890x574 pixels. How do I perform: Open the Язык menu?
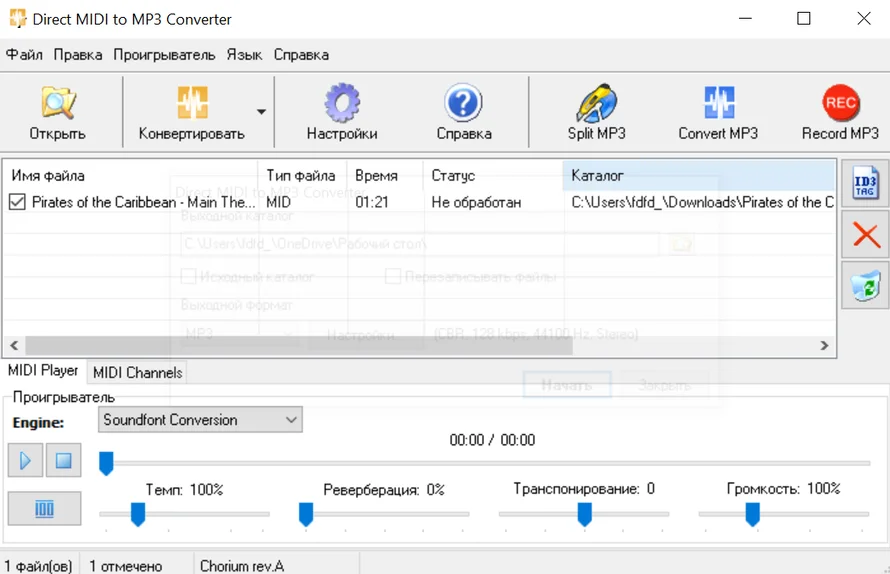(x=244, y=55)
